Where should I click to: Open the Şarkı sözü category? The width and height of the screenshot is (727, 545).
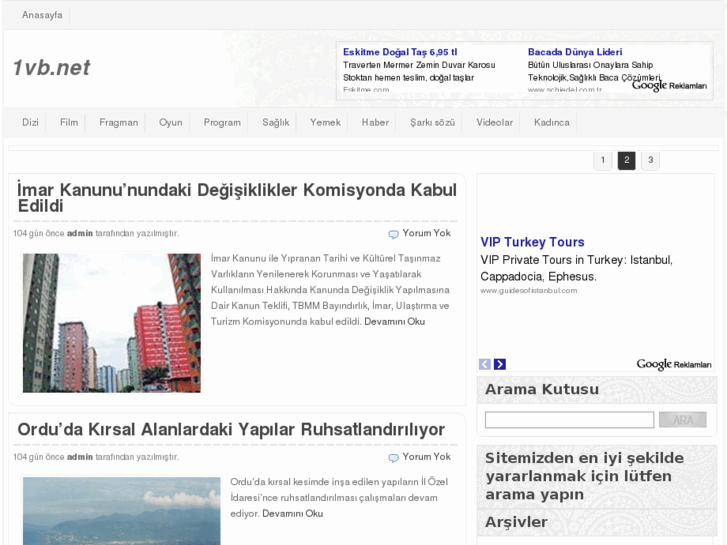coord(432,123)
